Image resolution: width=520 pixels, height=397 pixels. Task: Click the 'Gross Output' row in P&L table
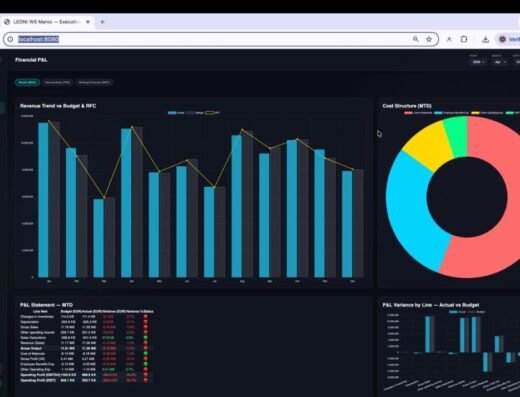pyautogui.click(x=87, y=348)
